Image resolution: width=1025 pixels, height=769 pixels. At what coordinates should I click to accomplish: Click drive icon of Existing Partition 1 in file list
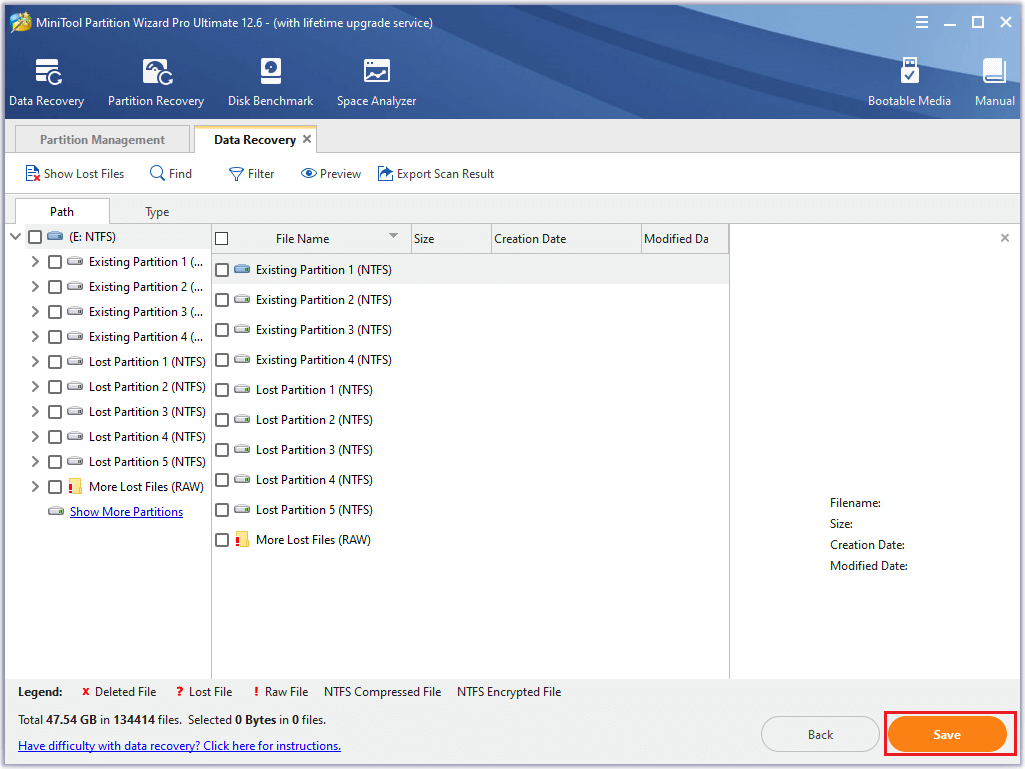243,269
